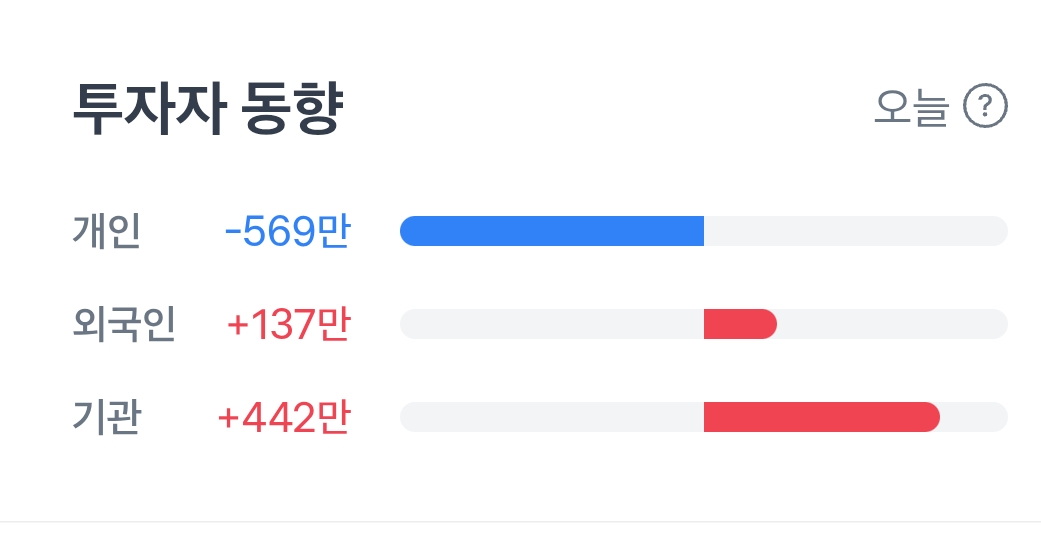Select the 개인 investor row label
The image size is (1041, 543).
(106, 231)
